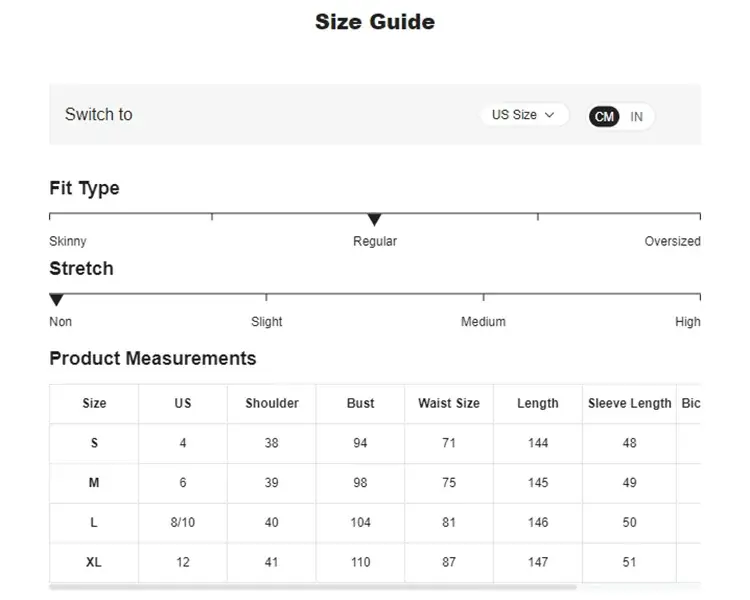Click the Sleeve Length column header
Screen dimensions: 750x600
click(630, 403)
